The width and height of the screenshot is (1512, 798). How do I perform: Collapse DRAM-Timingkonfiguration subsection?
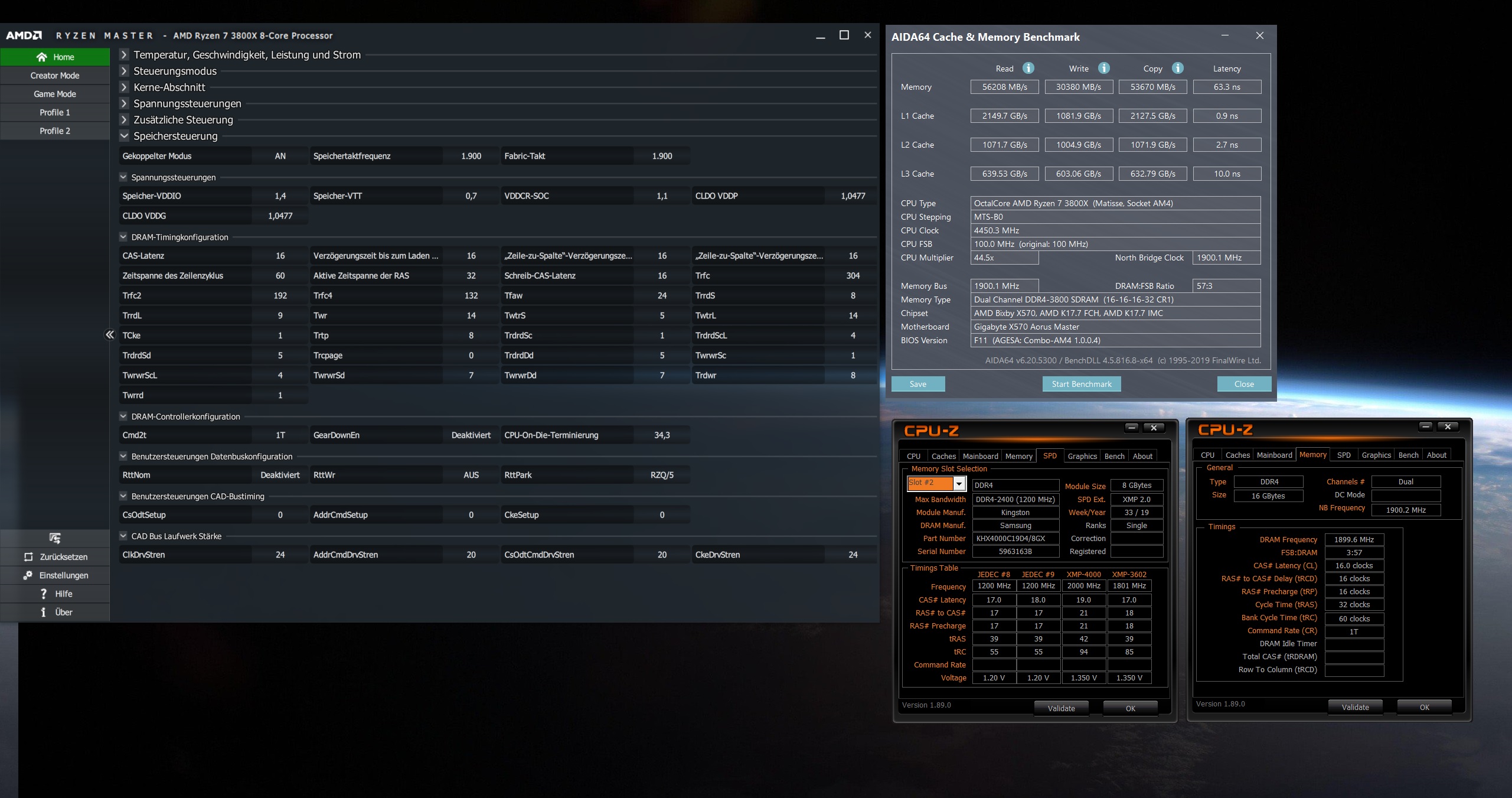123,237
